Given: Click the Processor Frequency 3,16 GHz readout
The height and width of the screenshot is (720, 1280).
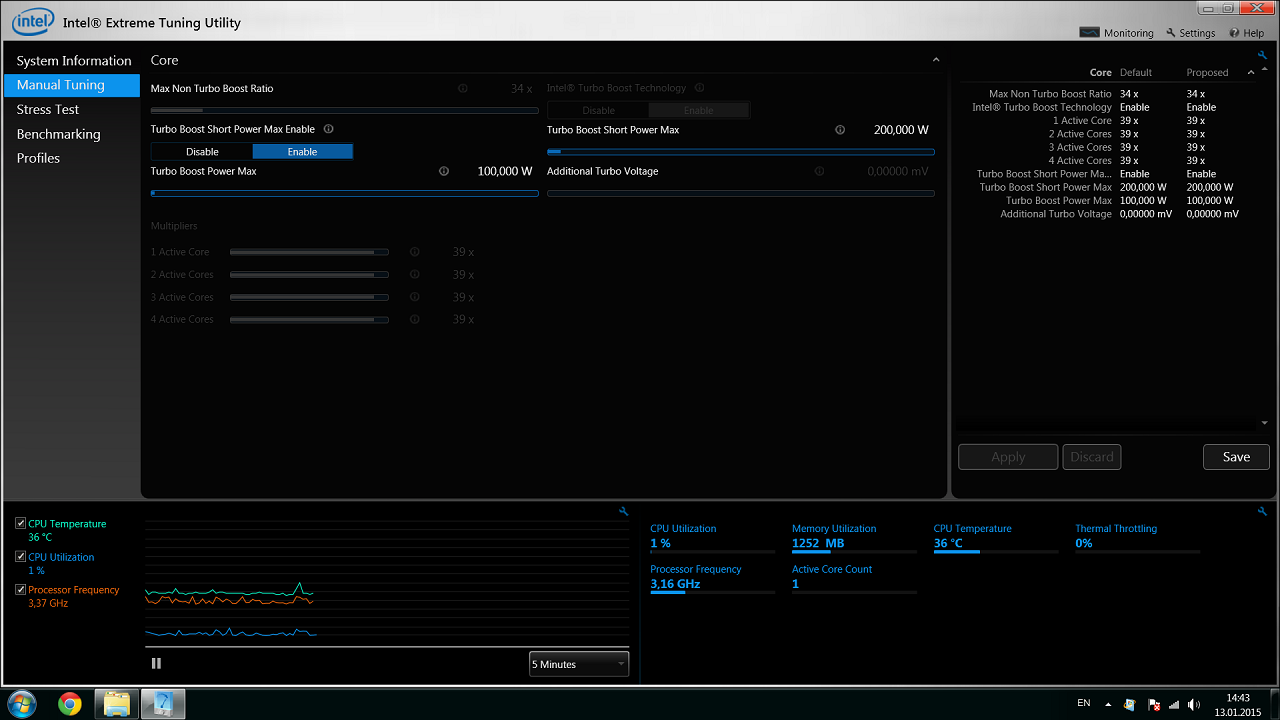Looking at the screenshot, I should coord(712,578).
